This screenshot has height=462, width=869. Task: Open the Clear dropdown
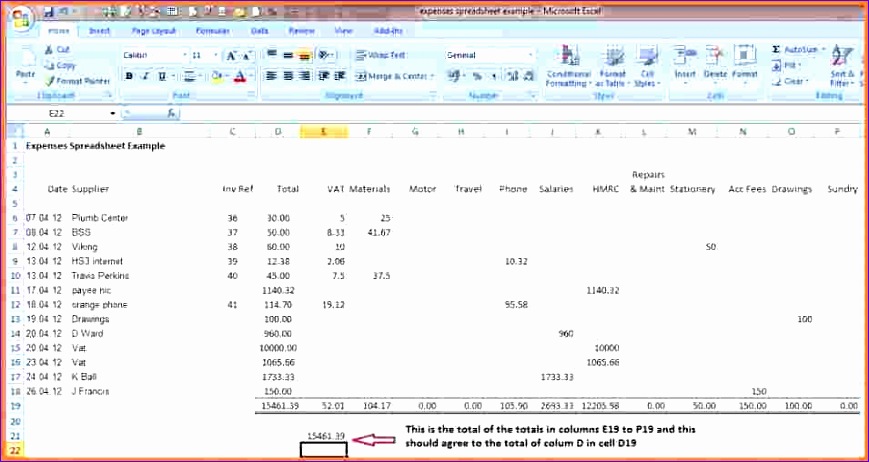tap(790, 81)
